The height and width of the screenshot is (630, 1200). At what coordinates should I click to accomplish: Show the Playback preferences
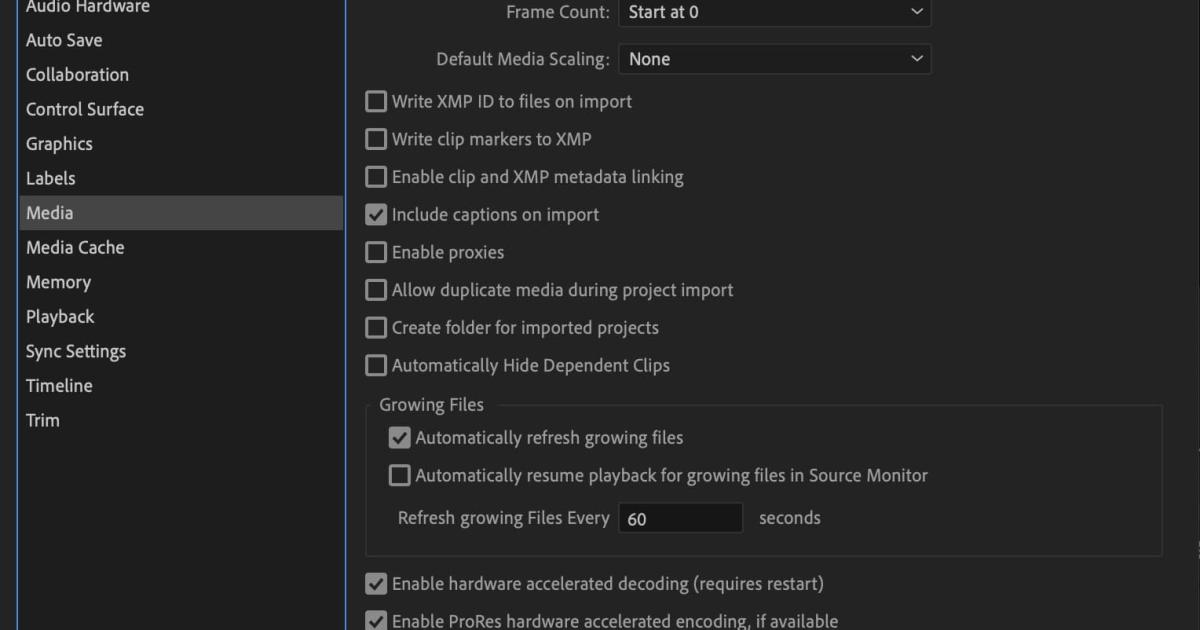tap(60, 317)
